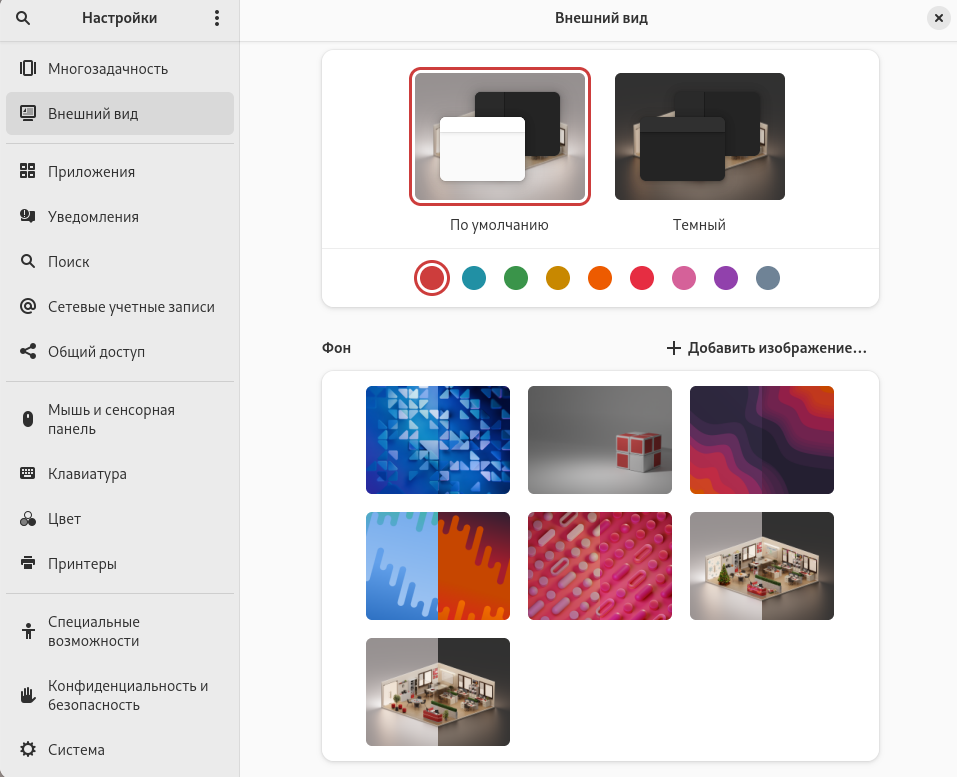Click the Общий доступ share icon
Viewport: 957px width, 777px height.
pyautogui.click(x=28, y=352)
